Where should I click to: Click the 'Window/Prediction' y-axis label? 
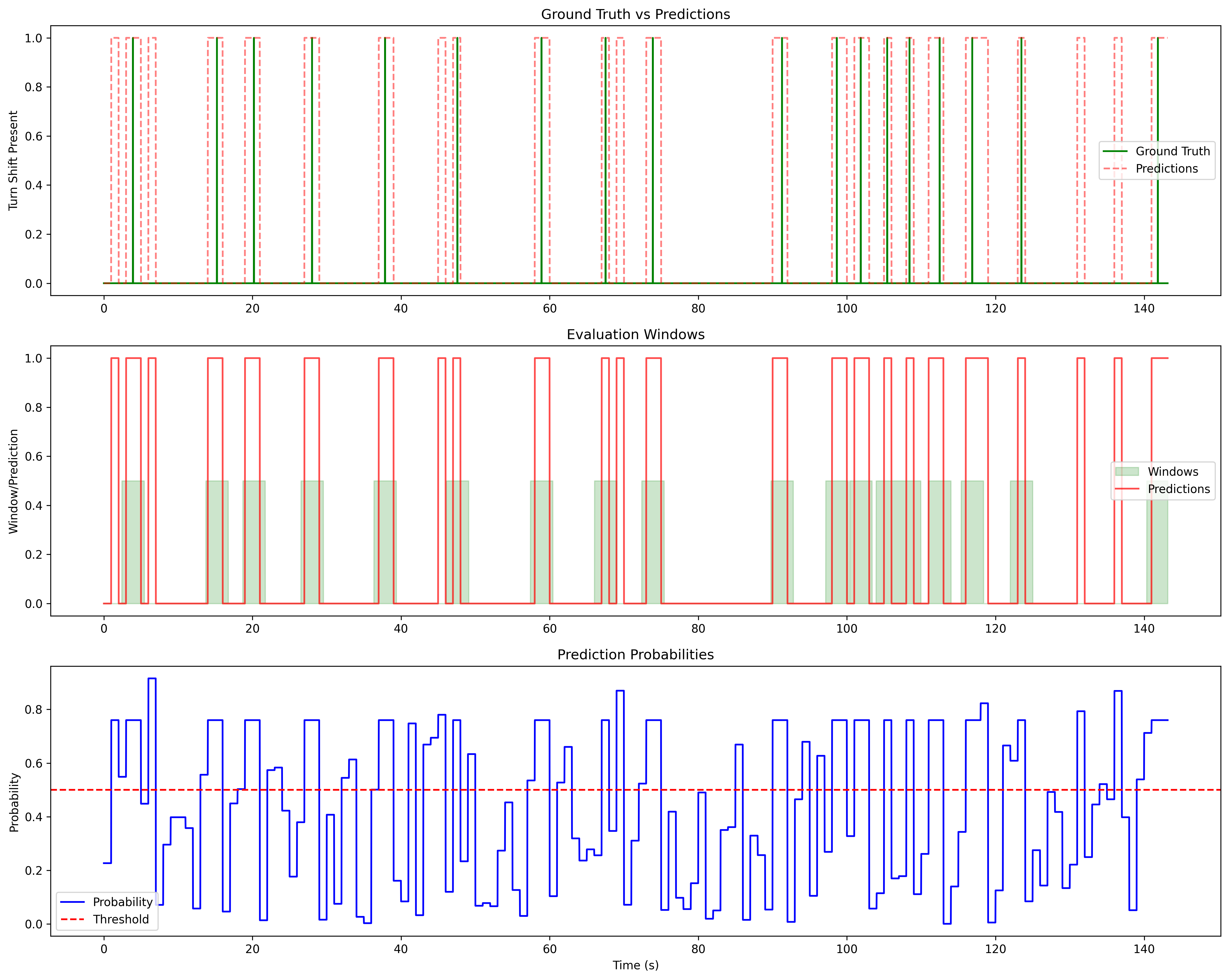pyautogui.click(x=14, y=481)
